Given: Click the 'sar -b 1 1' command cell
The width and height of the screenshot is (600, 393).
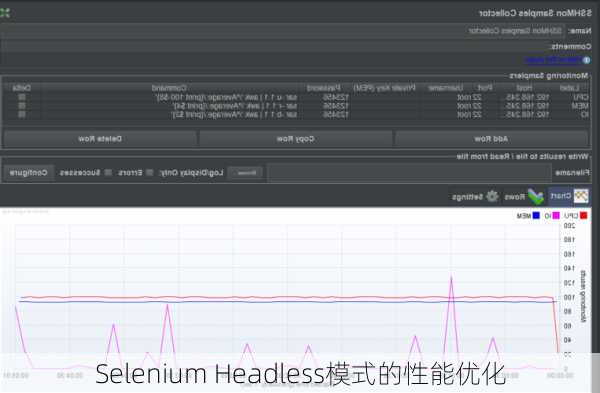Looking at the screenshot, I should [x=235, y=115].
